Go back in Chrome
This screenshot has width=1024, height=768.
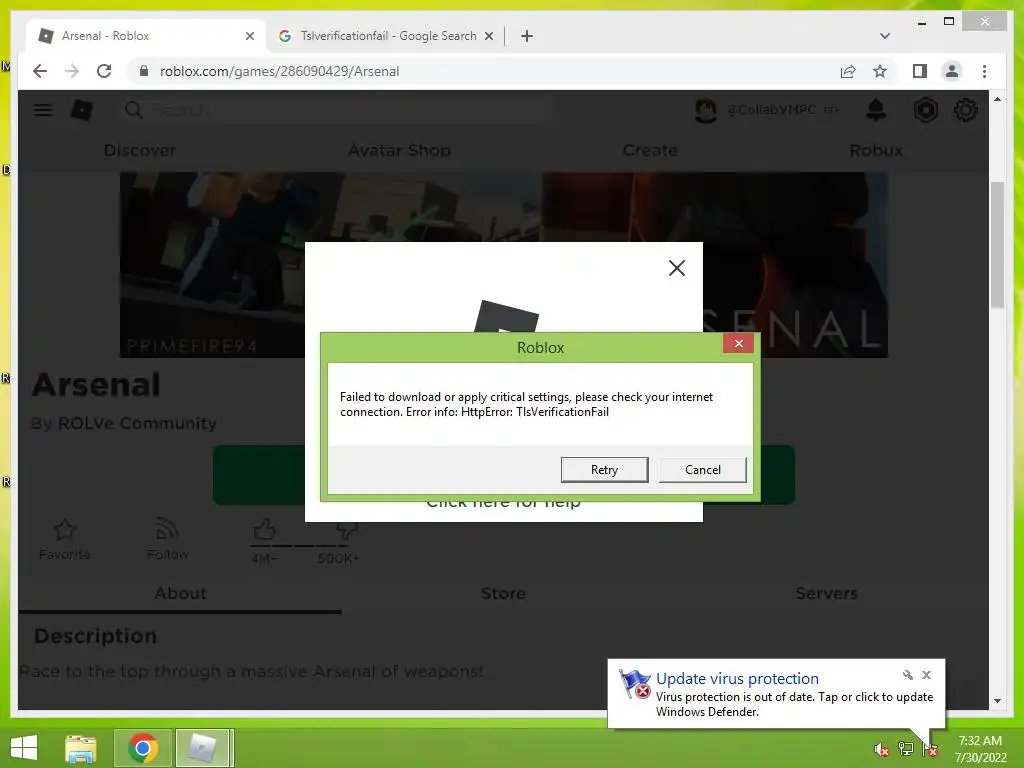pos(40,71)
